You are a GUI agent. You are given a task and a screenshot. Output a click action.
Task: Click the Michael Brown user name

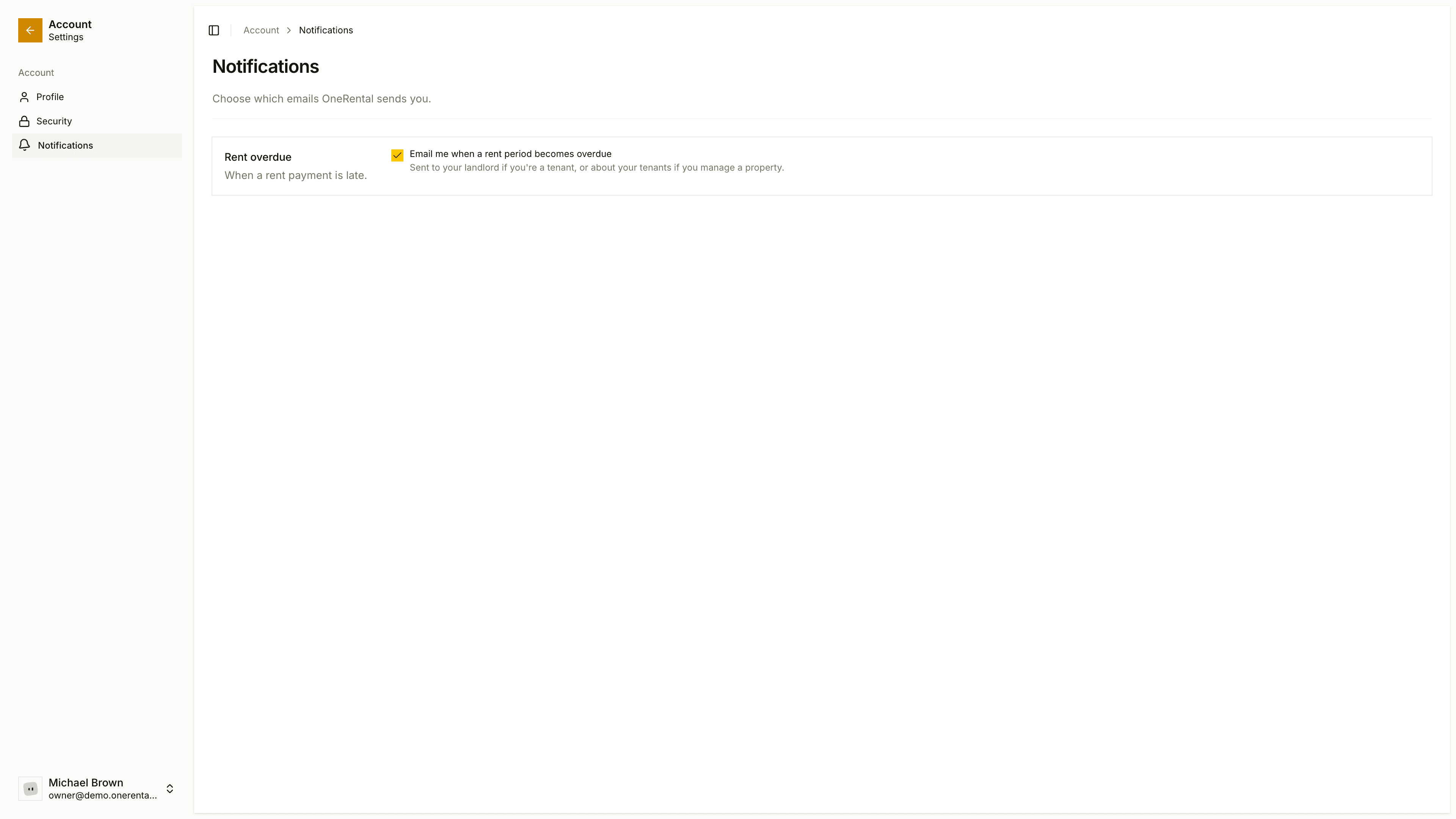point(86,783)
